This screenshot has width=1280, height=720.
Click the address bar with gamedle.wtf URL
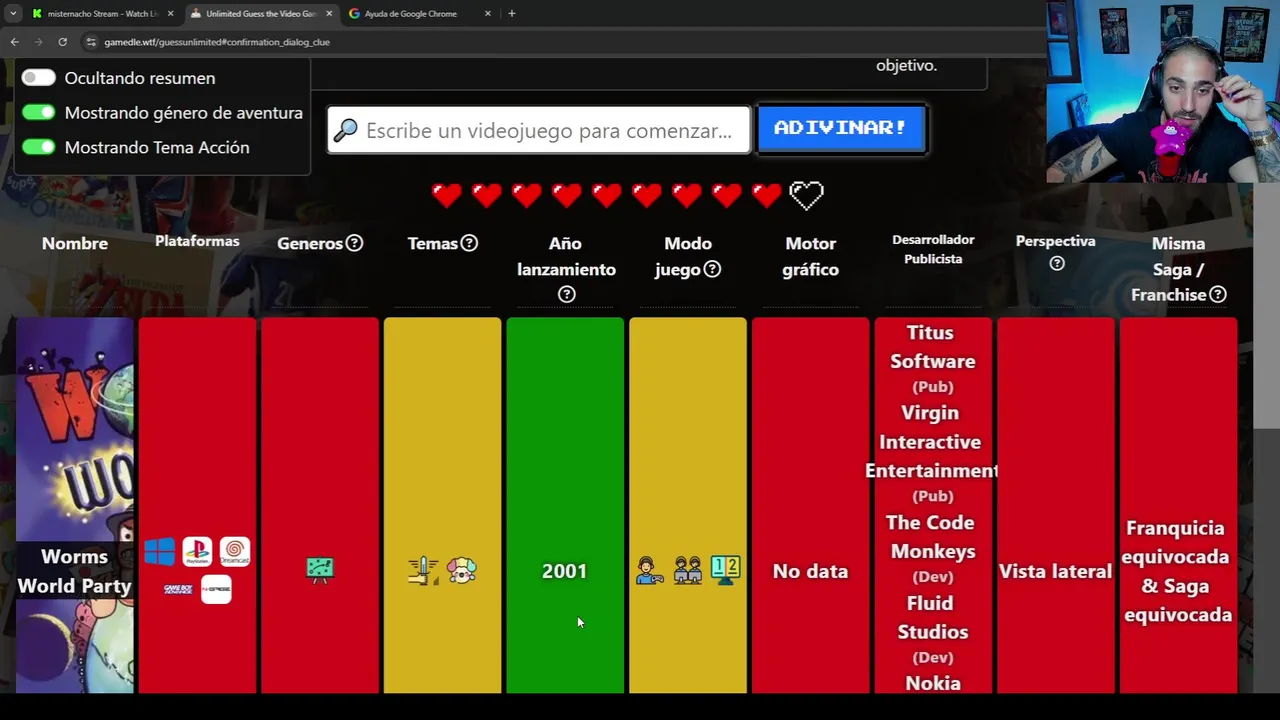tap(560, 42)
